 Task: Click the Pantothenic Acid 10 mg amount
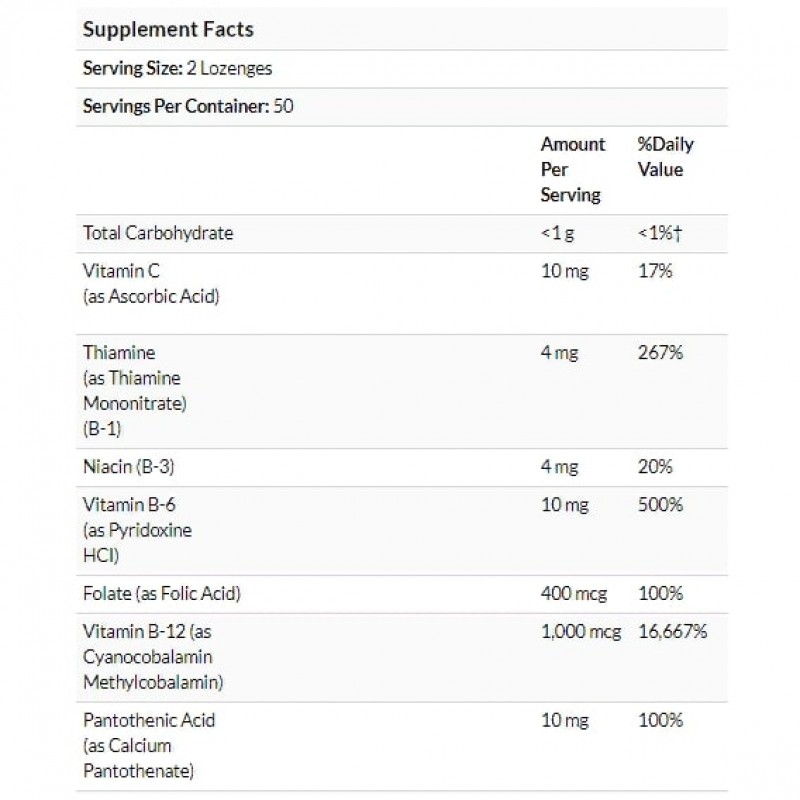tap(565, 720)
